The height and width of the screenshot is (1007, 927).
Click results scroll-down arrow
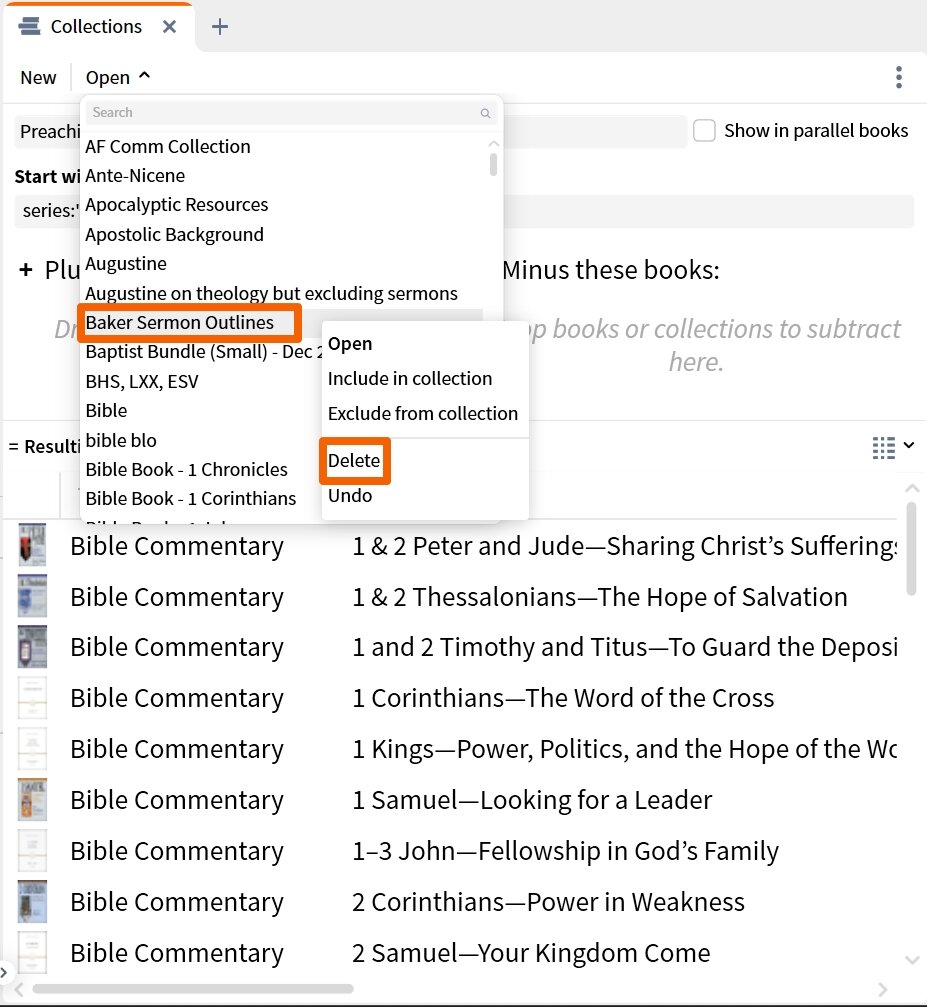point(911,959)
